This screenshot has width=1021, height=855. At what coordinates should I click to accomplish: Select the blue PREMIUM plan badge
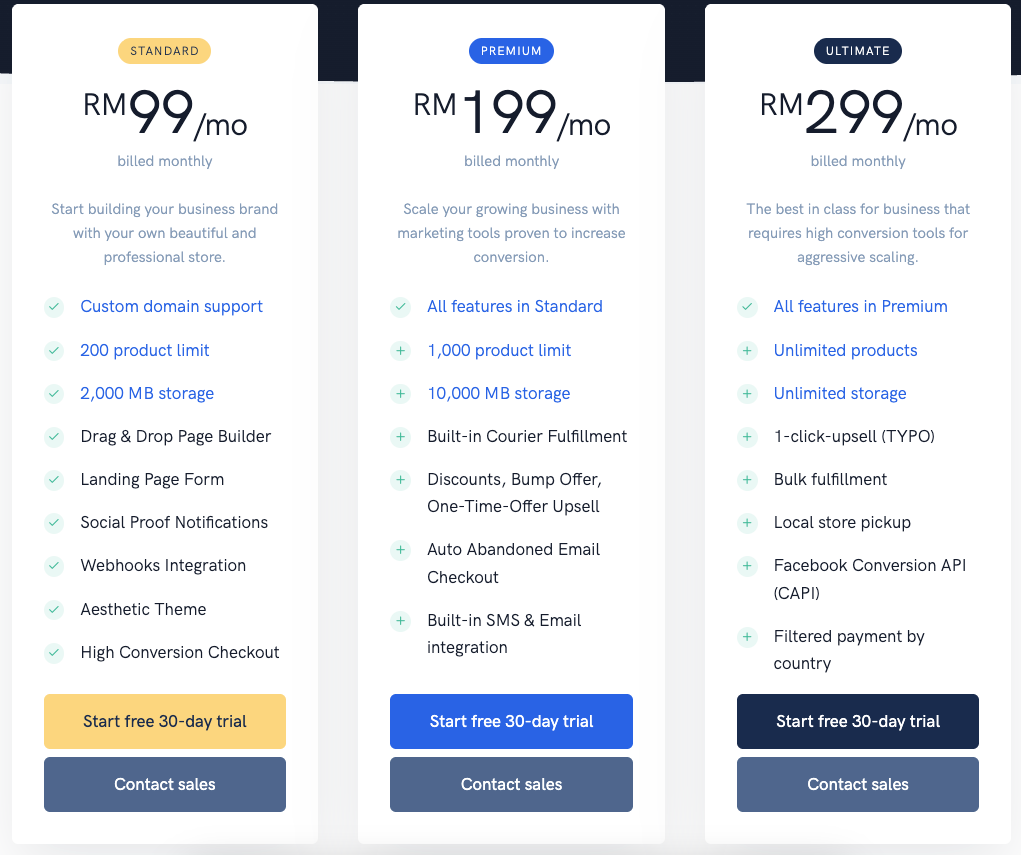coord(511,51)
